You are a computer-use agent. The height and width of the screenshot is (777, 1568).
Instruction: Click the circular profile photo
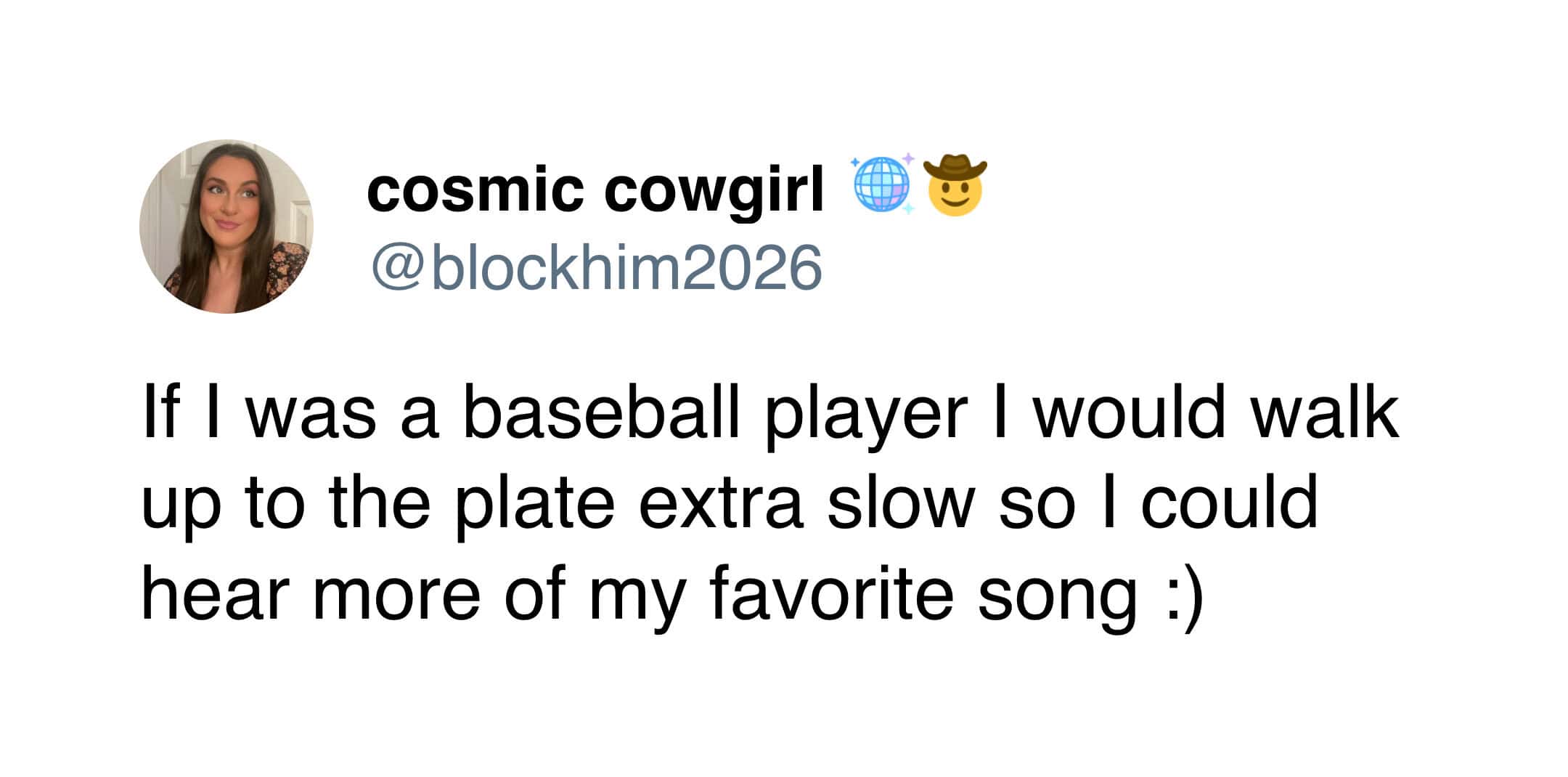pos(226,227)
